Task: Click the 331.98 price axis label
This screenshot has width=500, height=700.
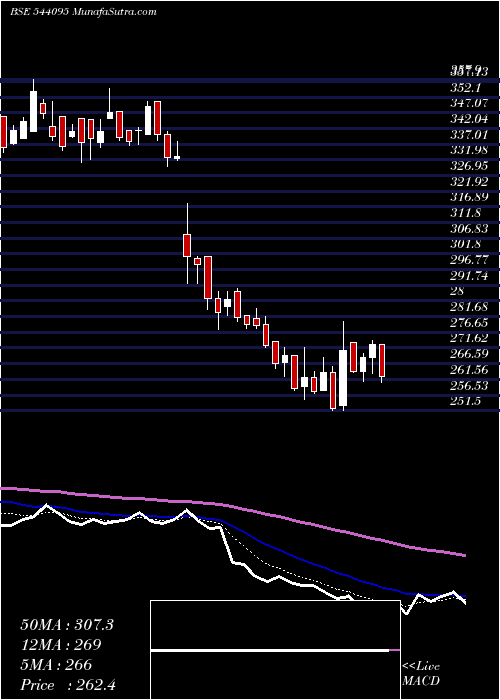Action: coord(469,150)
